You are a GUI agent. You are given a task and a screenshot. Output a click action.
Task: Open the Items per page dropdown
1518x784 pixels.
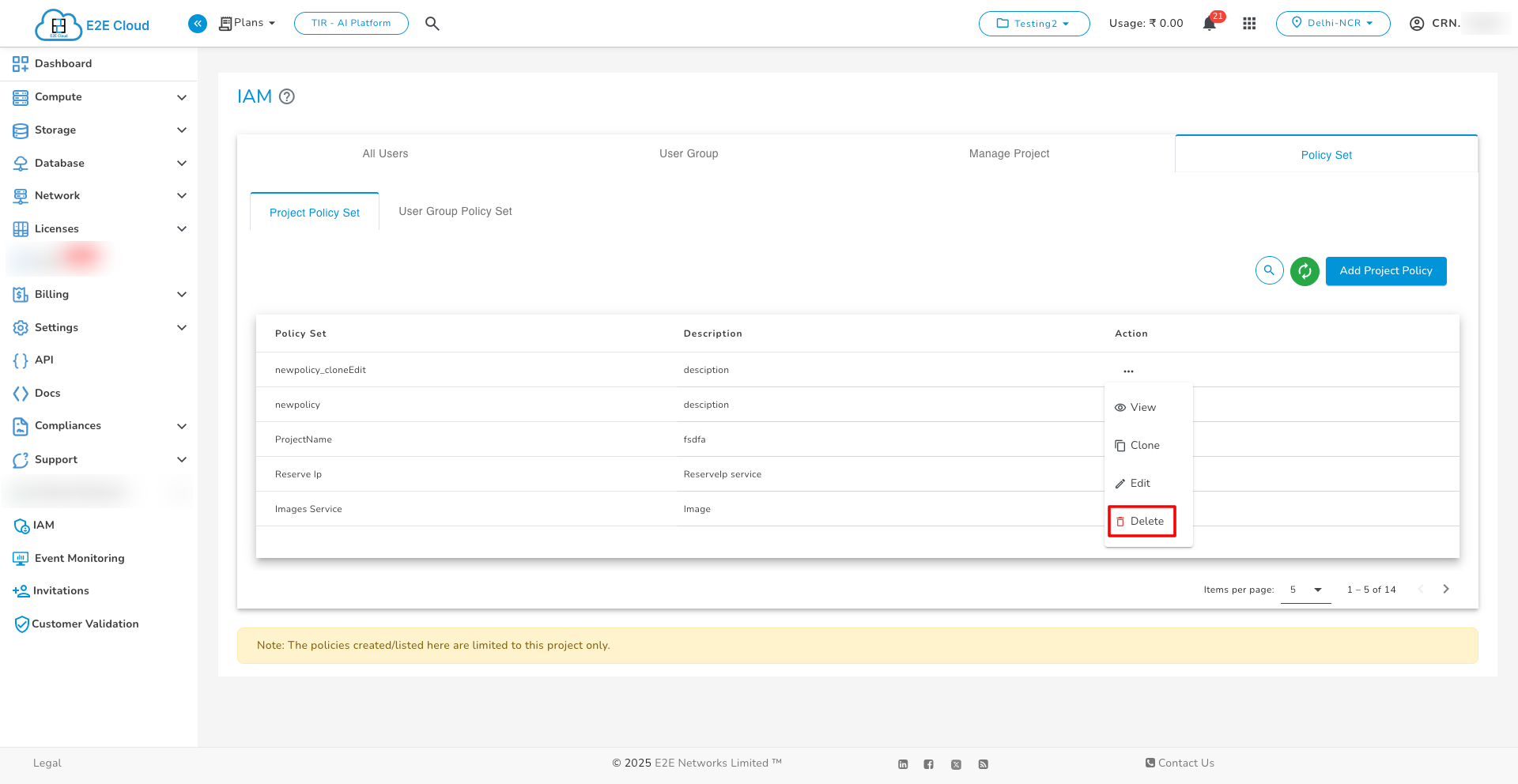1306,590
